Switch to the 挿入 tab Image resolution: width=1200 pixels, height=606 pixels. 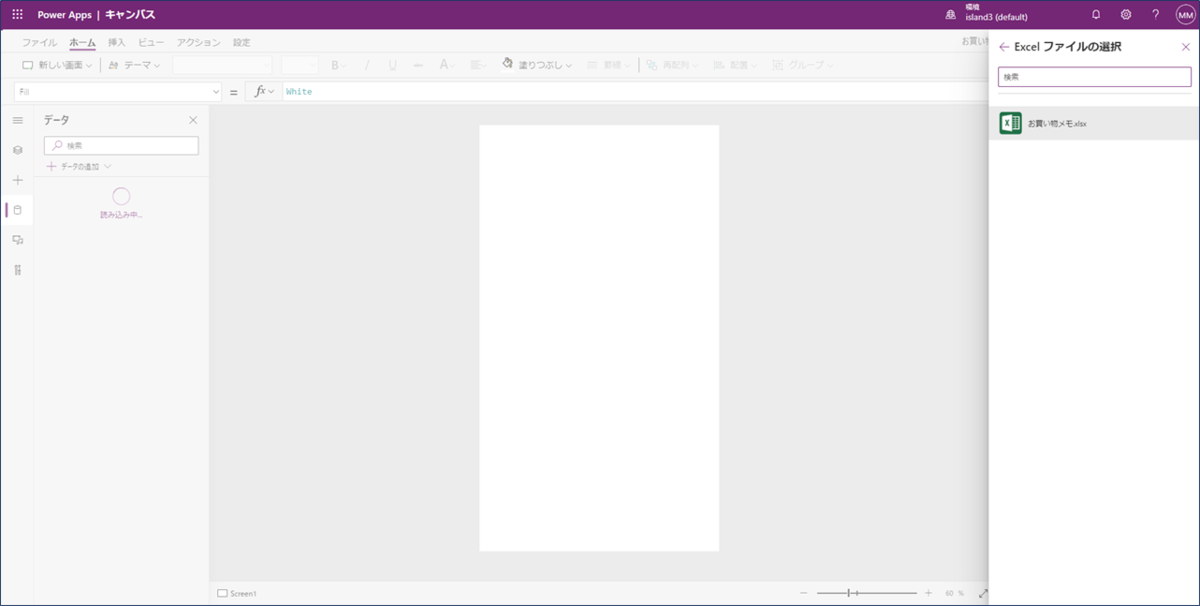pos(117,43)
